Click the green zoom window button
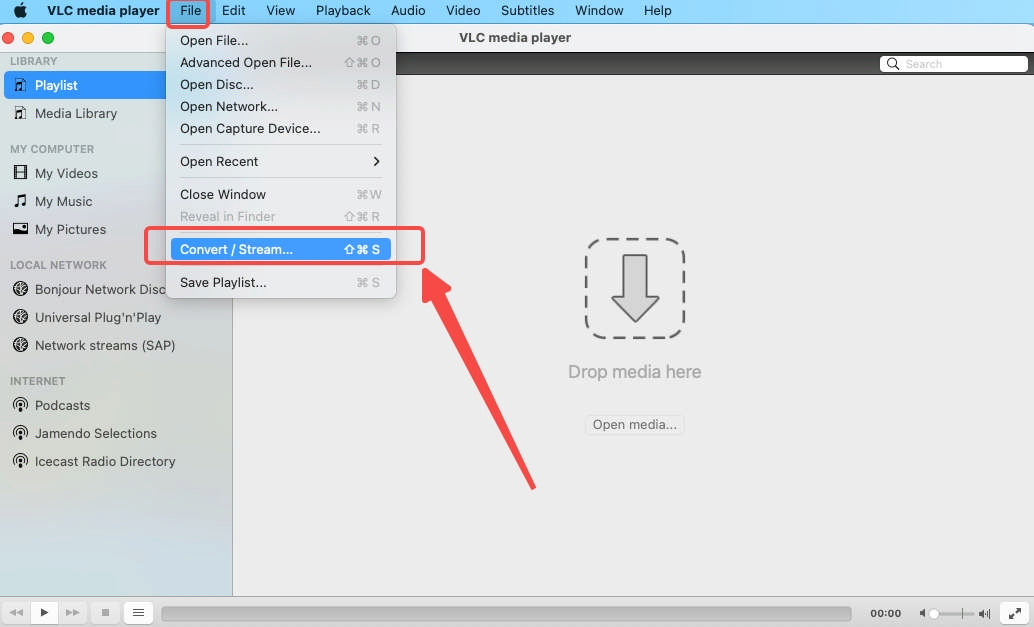Image resolution: width=1034 pixels, height=627 pixels. [48, 38]
